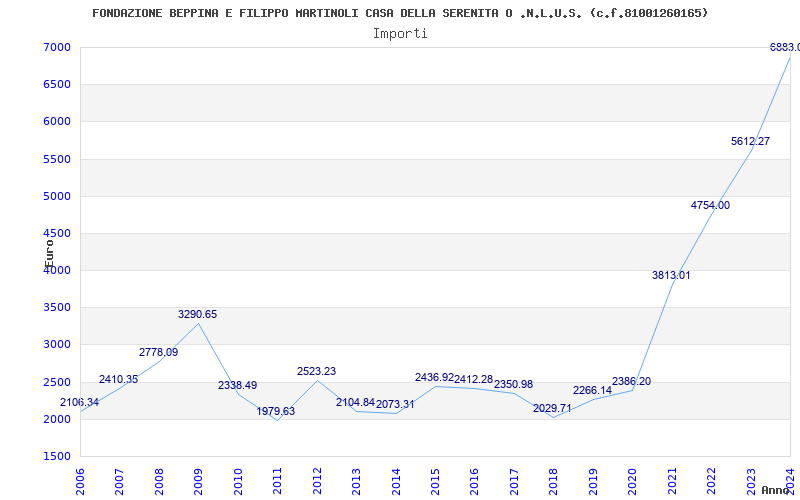Screen dimensions: 800x500
Task: Click the 5612.27 data label
Action: click(x=751, y=141)
